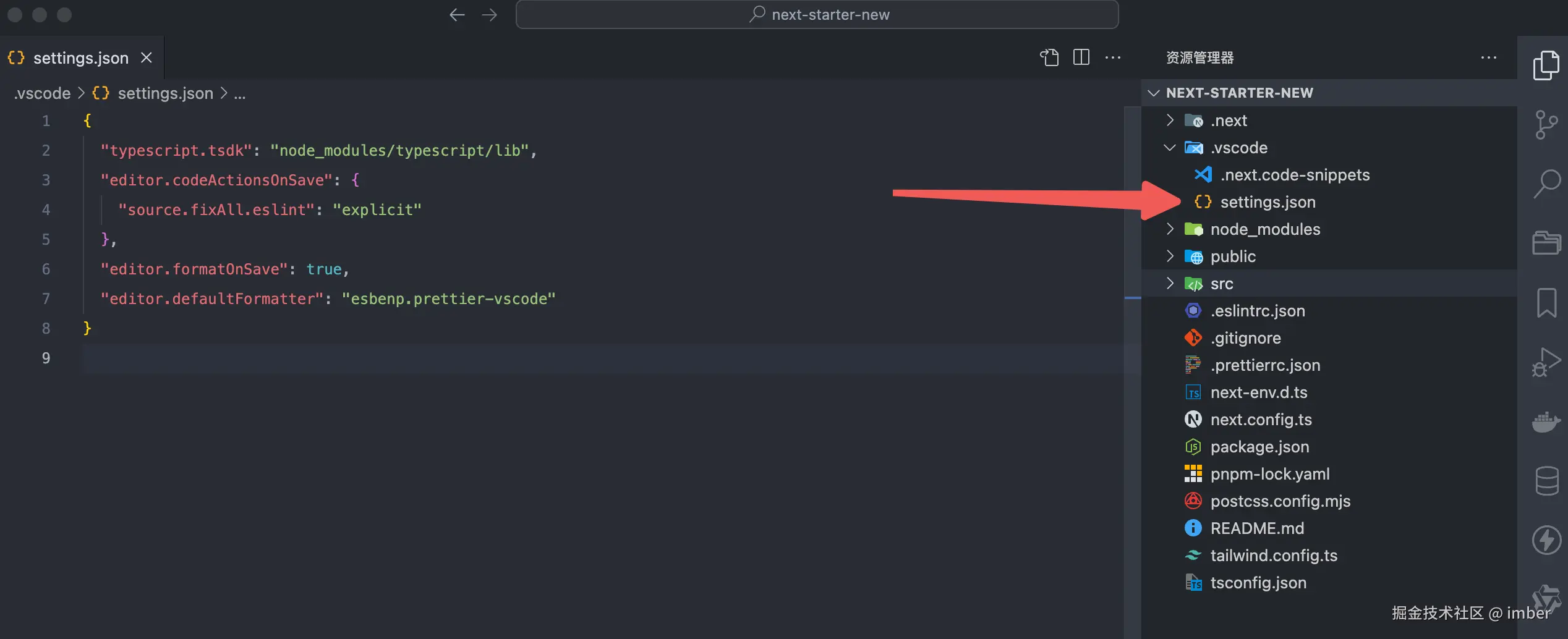This screenshot has width=1568, height=639.
Task: Click the .vscode breadcrumb segment
Action: (x=42, y=93)
